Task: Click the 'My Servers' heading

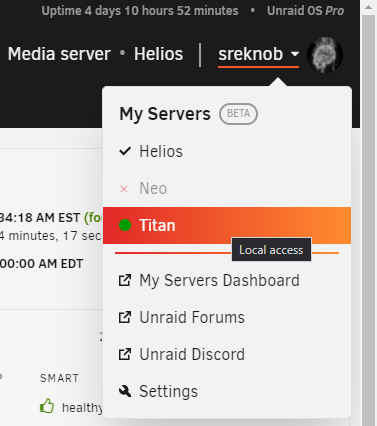Action: point(165,114)
